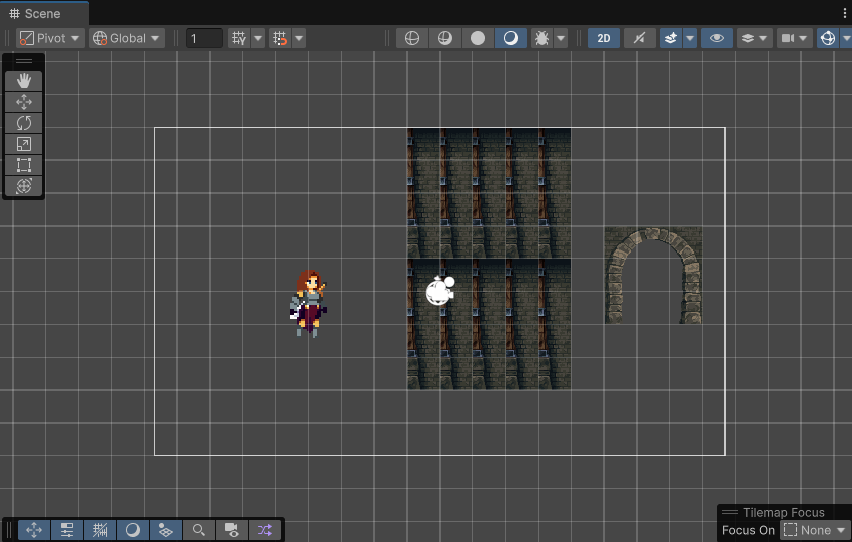The width and height of the screenshot is (852, 542).
Task: Open the Focus On None dropdown
Action: pyautogui.click(x=815, y=530)
